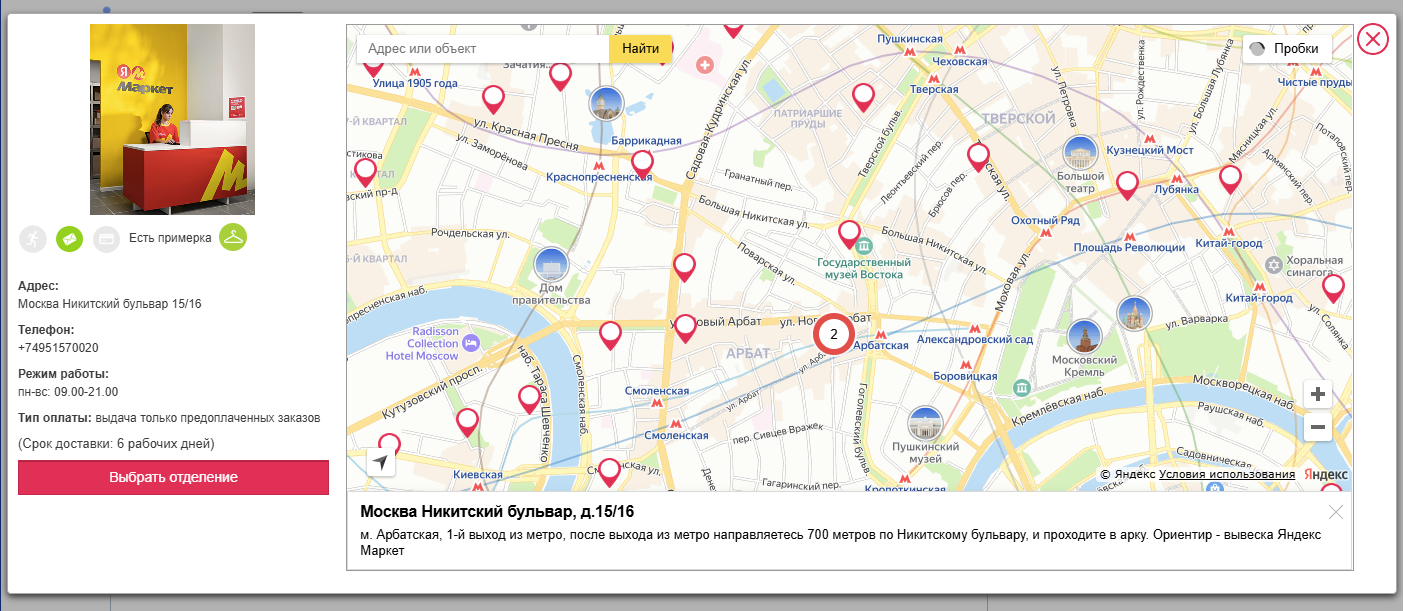The height and width of the screenshot is (611, 1404).
Task: Click the Срок доставки: 6 рабочих дней text
Action: [116, 443]
